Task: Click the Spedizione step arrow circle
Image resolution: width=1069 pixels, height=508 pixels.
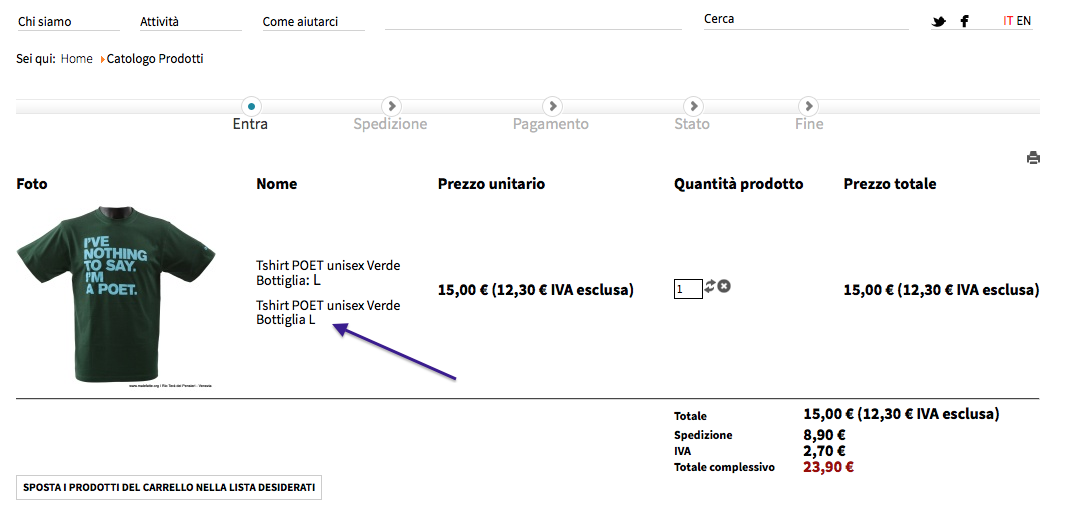Action: point(391,105)
